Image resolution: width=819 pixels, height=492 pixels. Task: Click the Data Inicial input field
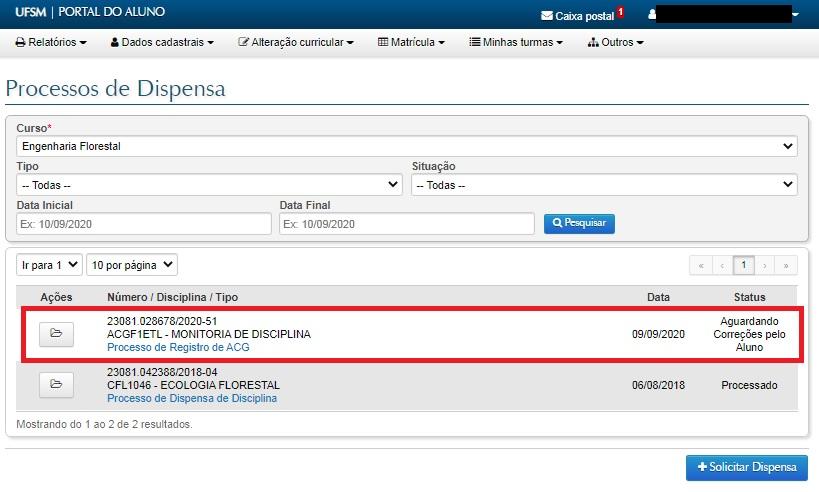pos(144,224)
